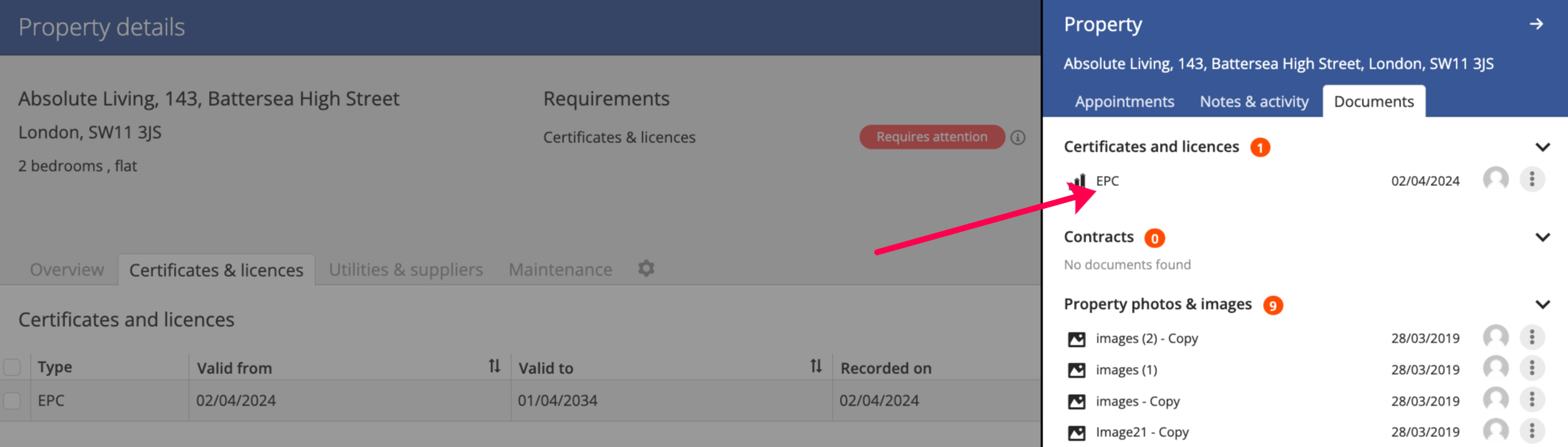Open the images (1) file

point(1126,370)
